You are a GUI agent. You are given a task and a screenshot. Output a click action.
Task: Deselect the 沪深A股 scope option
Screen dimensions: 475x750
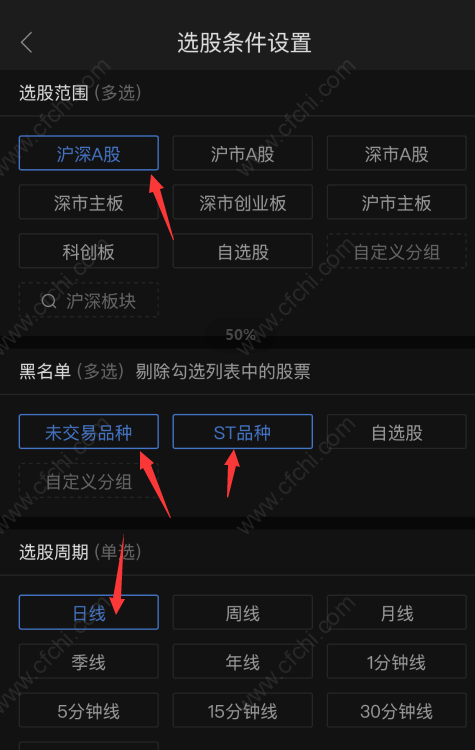coord(88,153)
